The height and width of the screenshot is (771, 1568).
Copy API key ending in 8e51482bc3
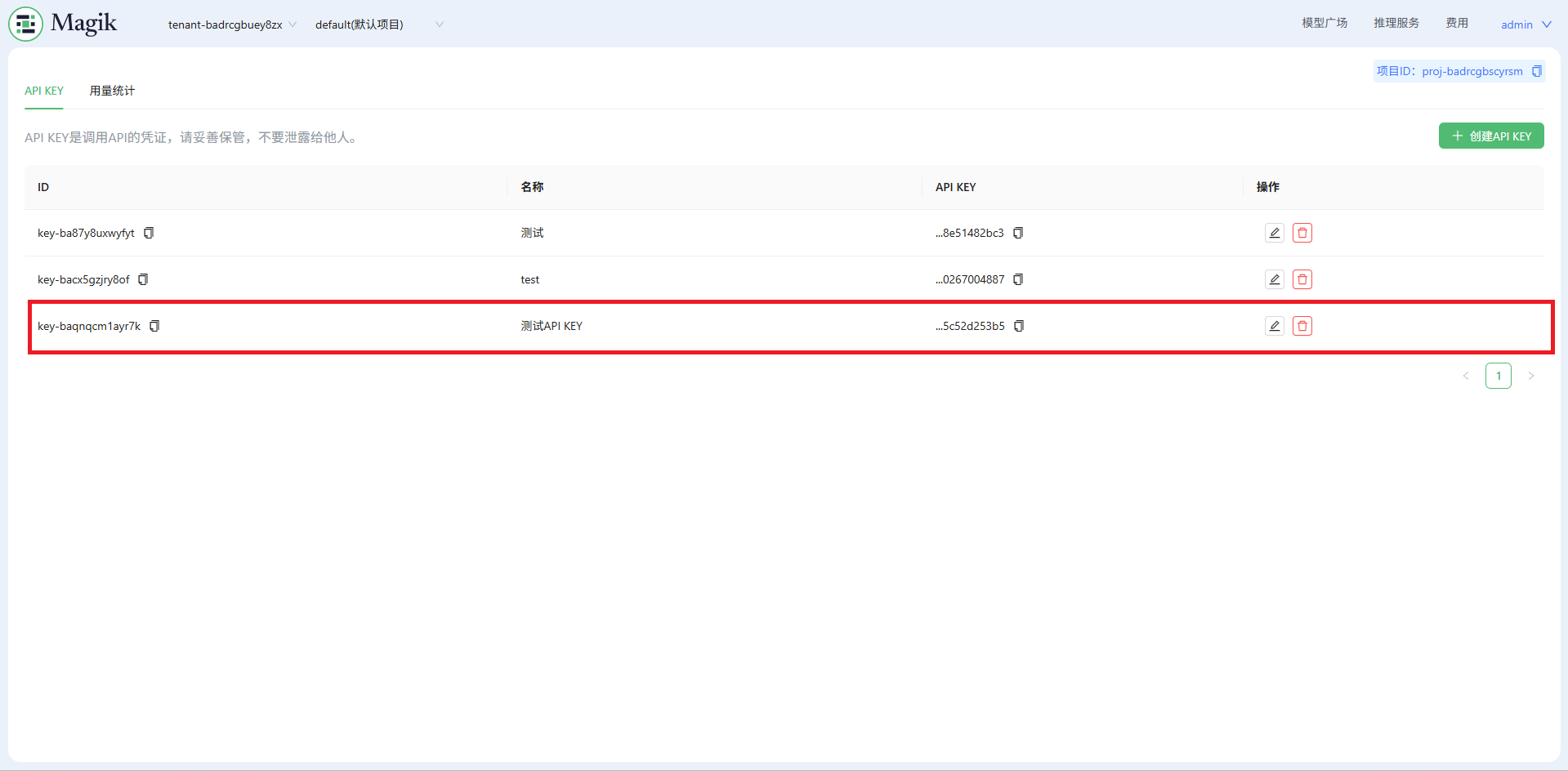1018,233
